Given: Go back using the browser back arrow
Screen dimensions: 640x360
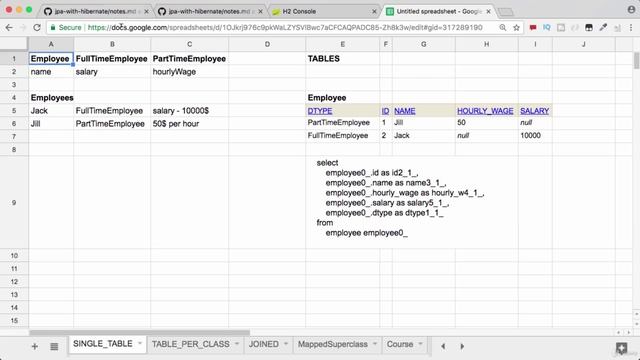Looking at the screenshot, I should [9, 27].
